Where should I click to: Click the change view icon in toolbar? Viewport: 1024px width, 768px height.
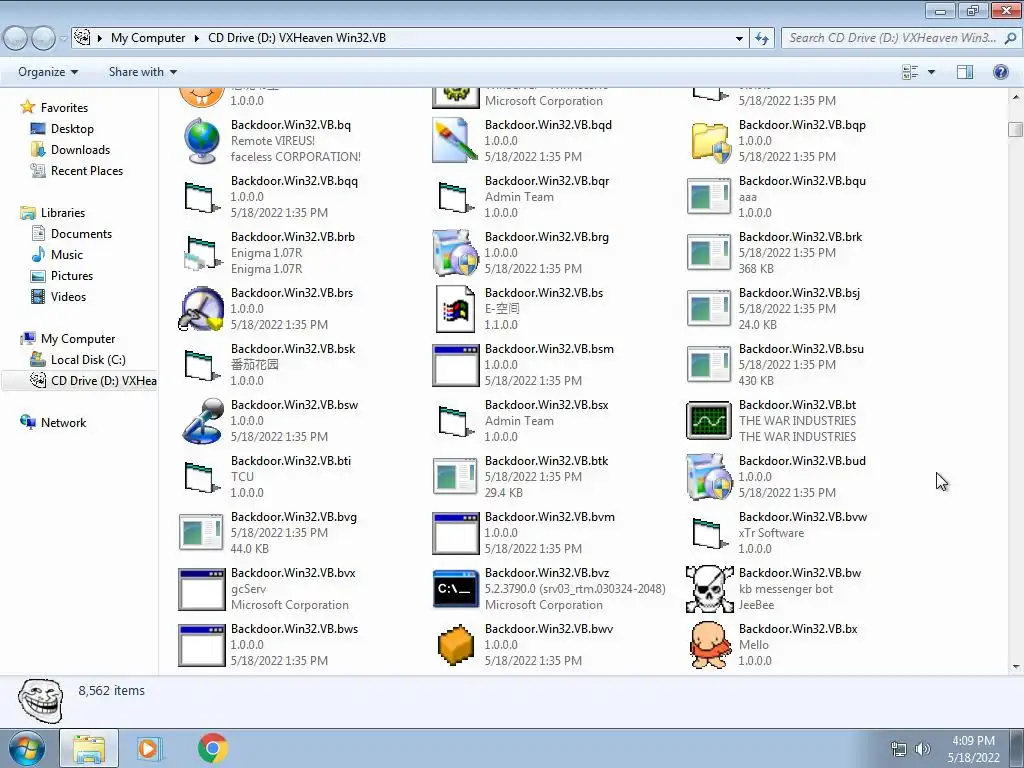tap(910, 72)
